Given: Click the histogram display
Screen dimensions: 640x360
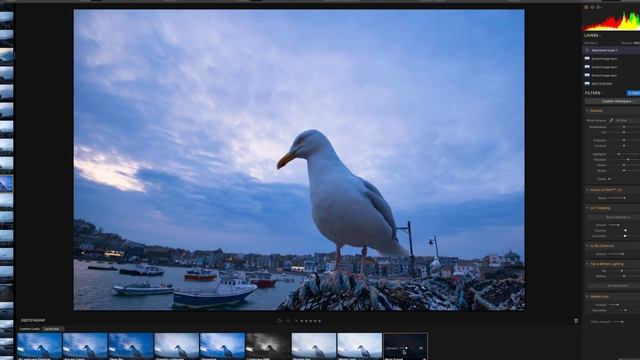Looking at the screenshot, I should [611, 21].
